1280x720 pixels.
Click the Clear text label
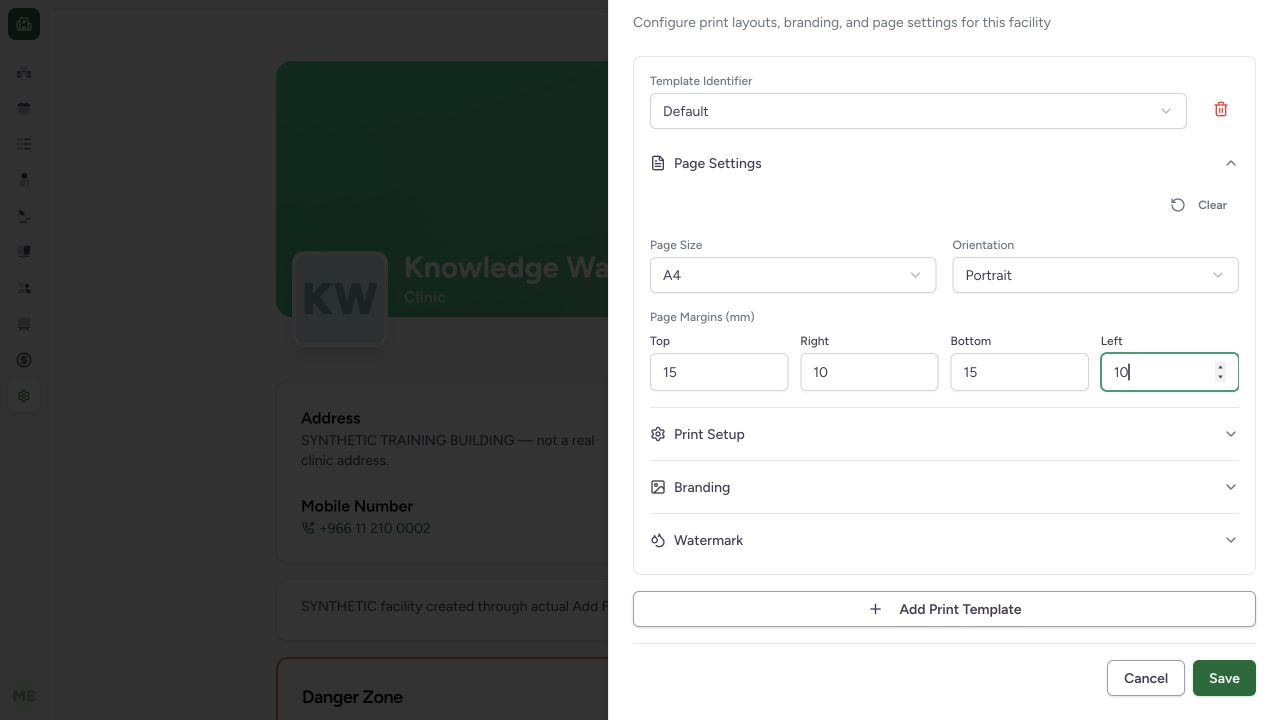[1212, 205]
